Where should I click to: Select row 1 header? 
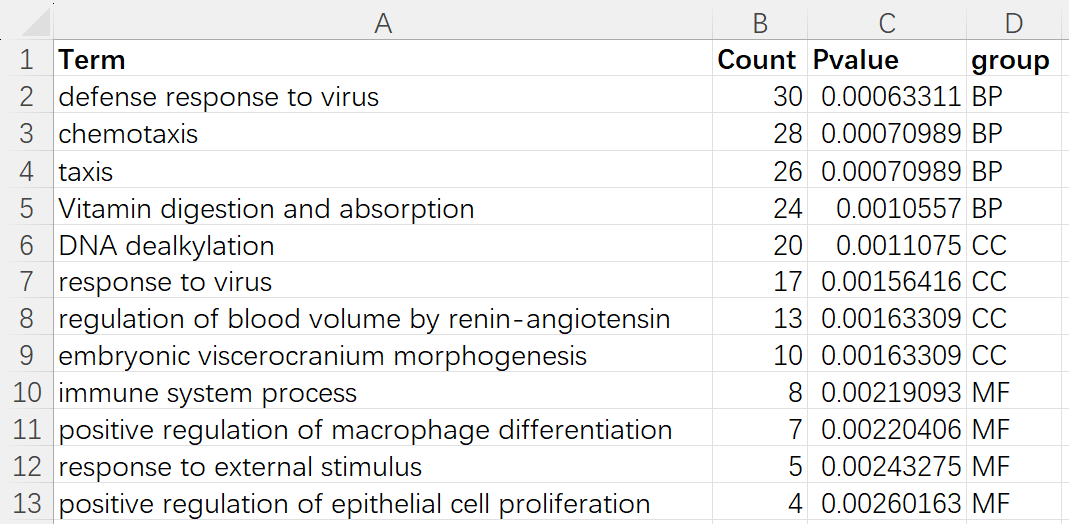[26, 60]
